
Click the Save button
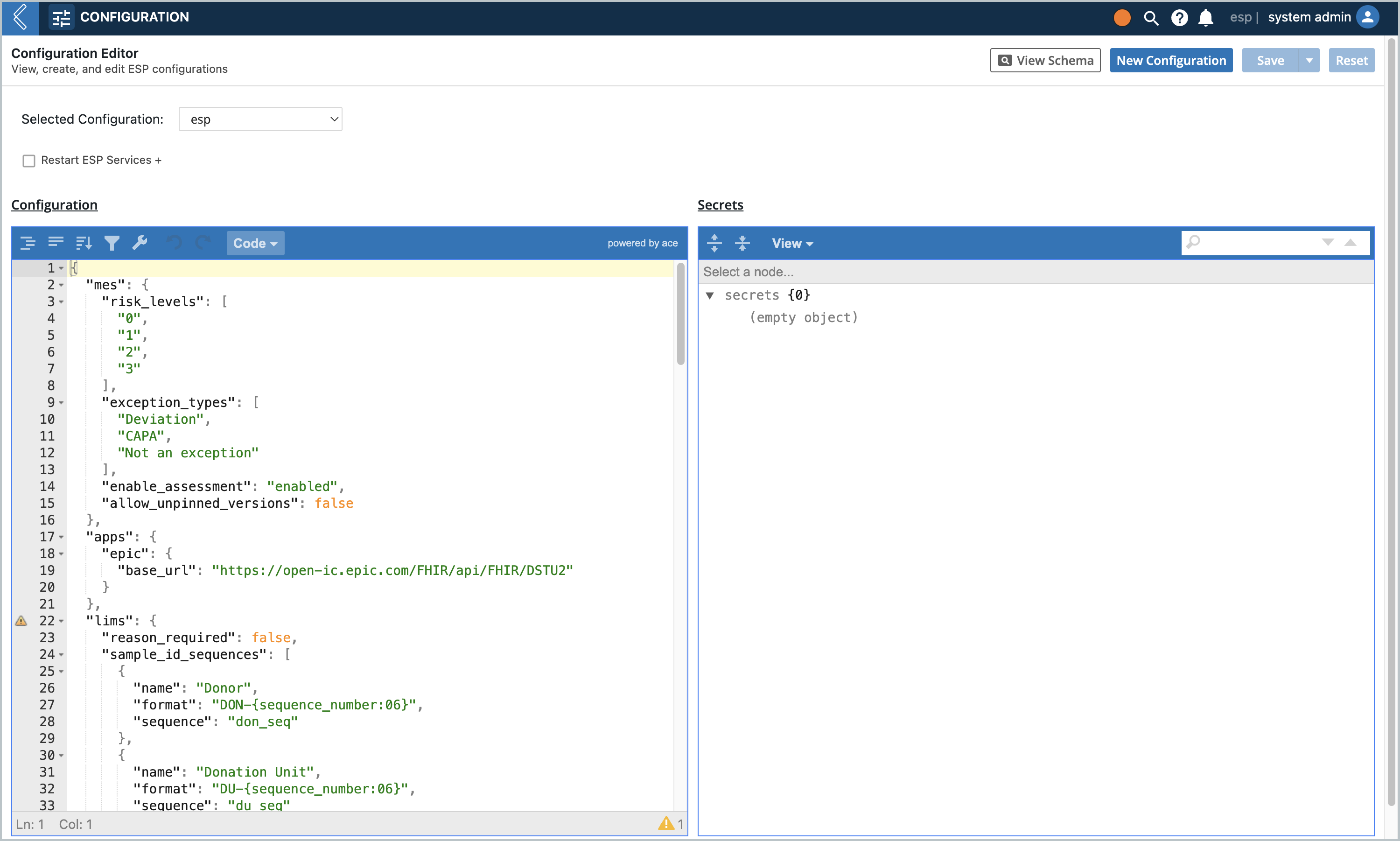(1270, 60)
